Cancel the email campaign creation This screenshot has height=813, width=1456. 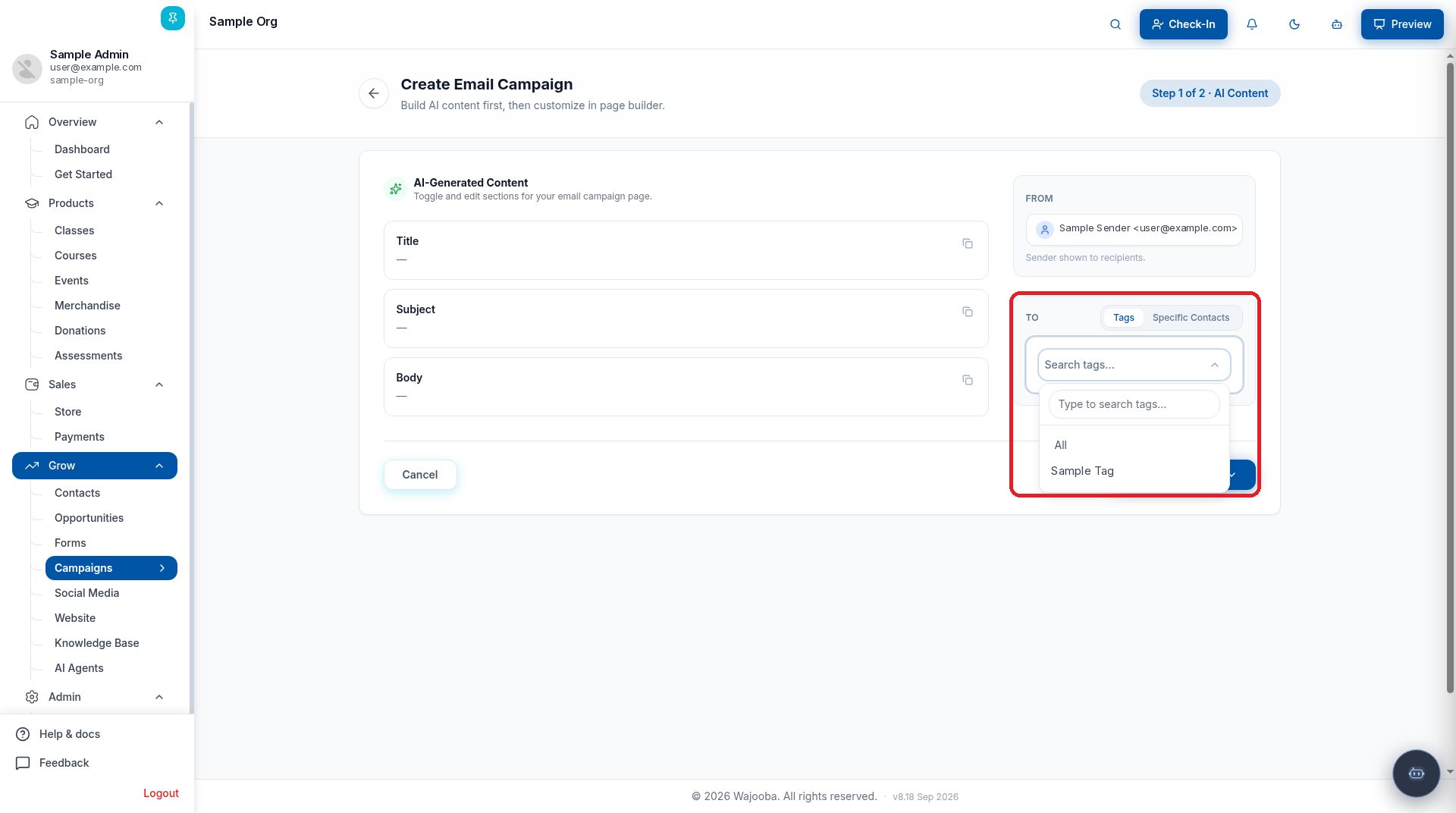coord(420,475)
